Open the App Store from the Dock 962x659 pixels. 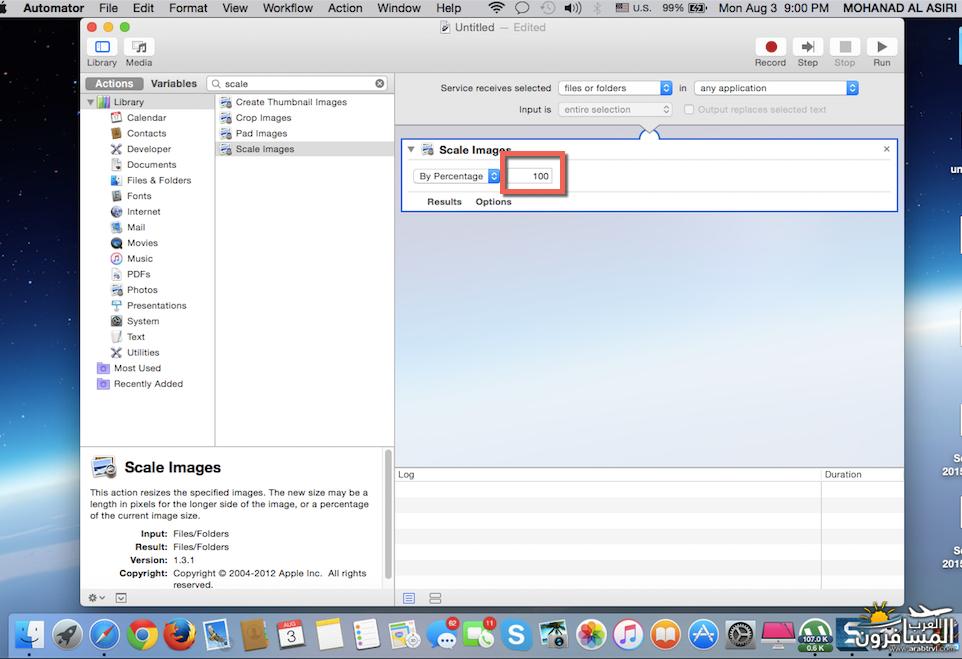[x=703, y=634]
